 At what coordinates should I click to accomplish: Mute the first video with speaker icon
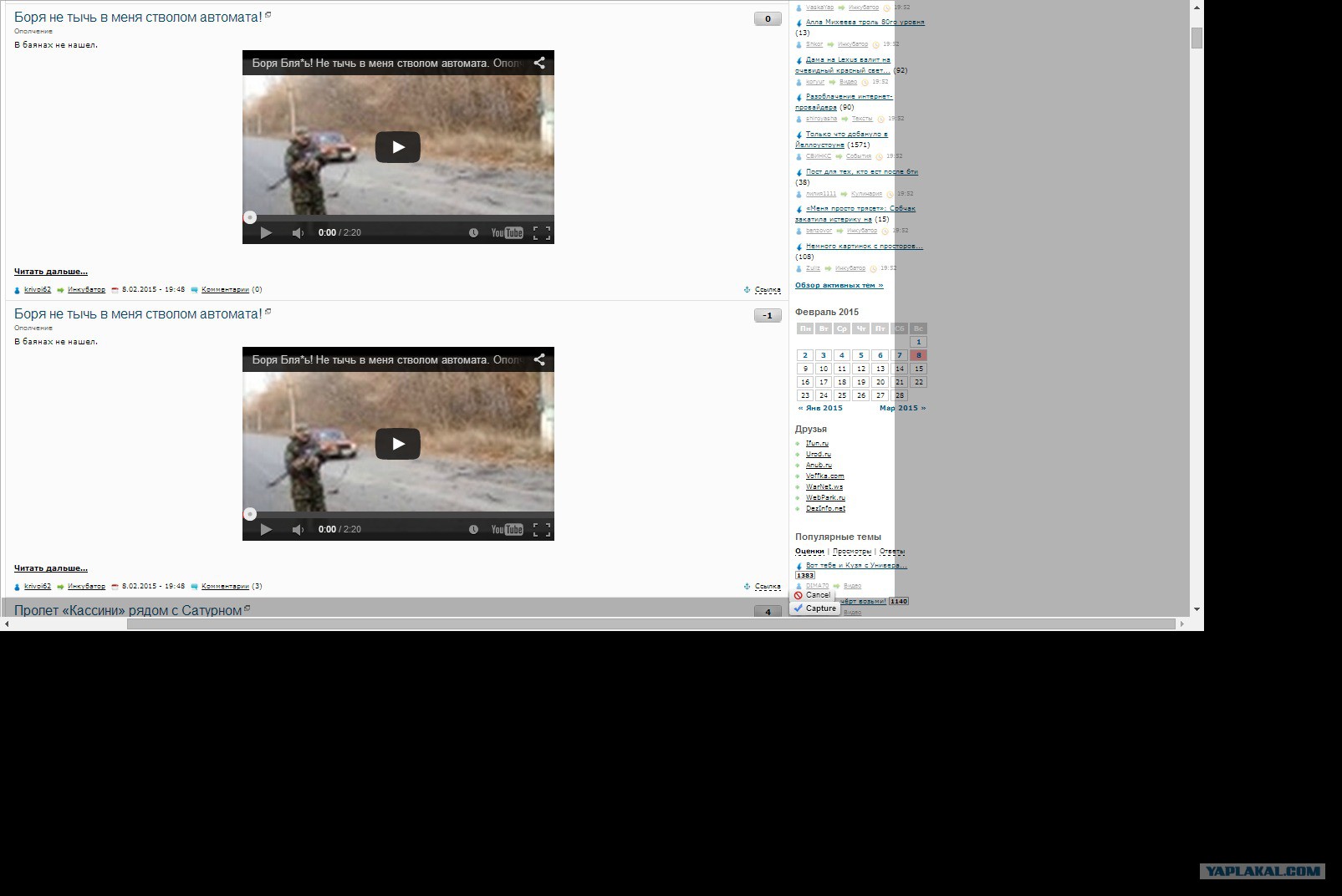[298, 232]
